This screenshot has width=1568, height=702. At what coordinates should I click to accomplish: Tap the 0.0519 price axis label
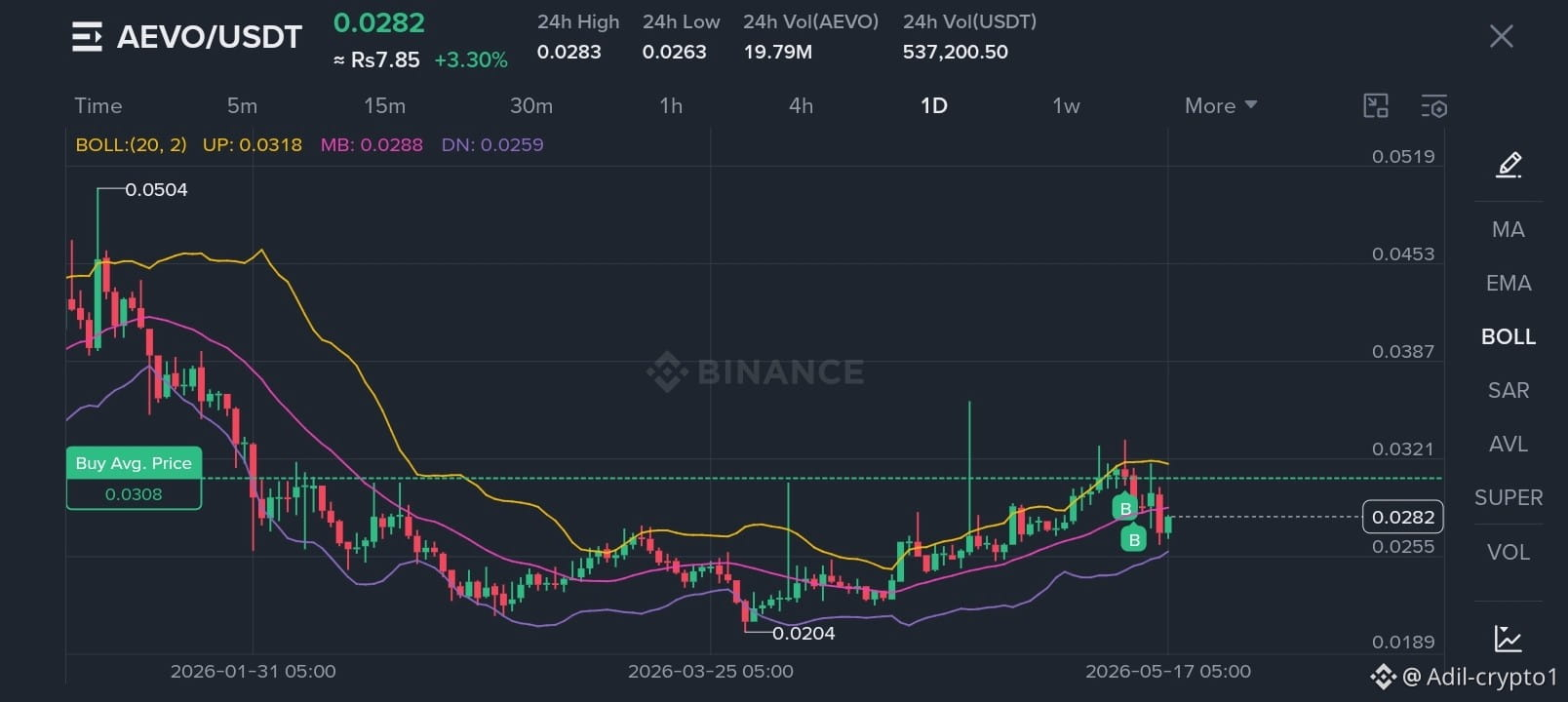1403,156
